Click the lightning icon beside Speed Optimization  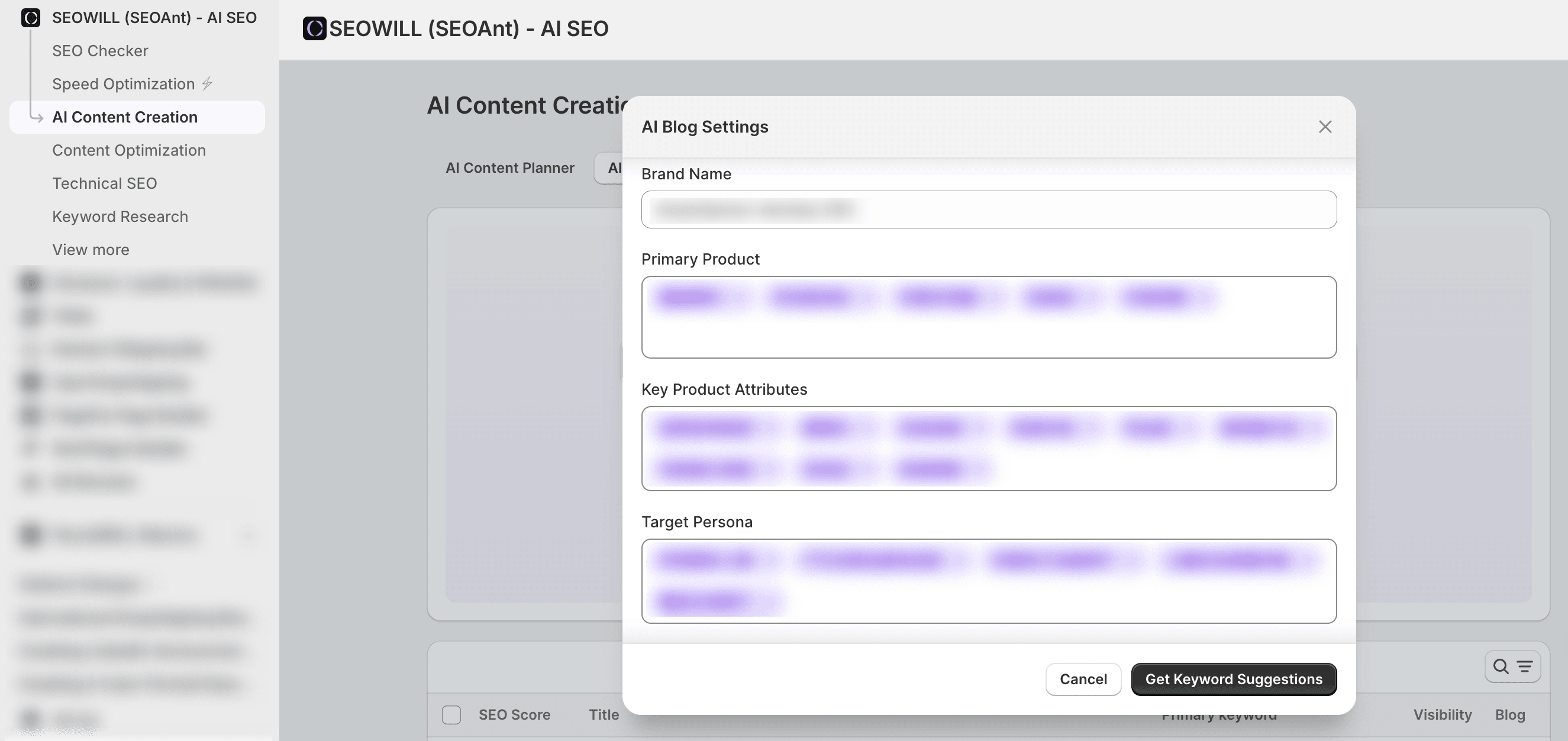pyautogui.click(x=208, y=83)
